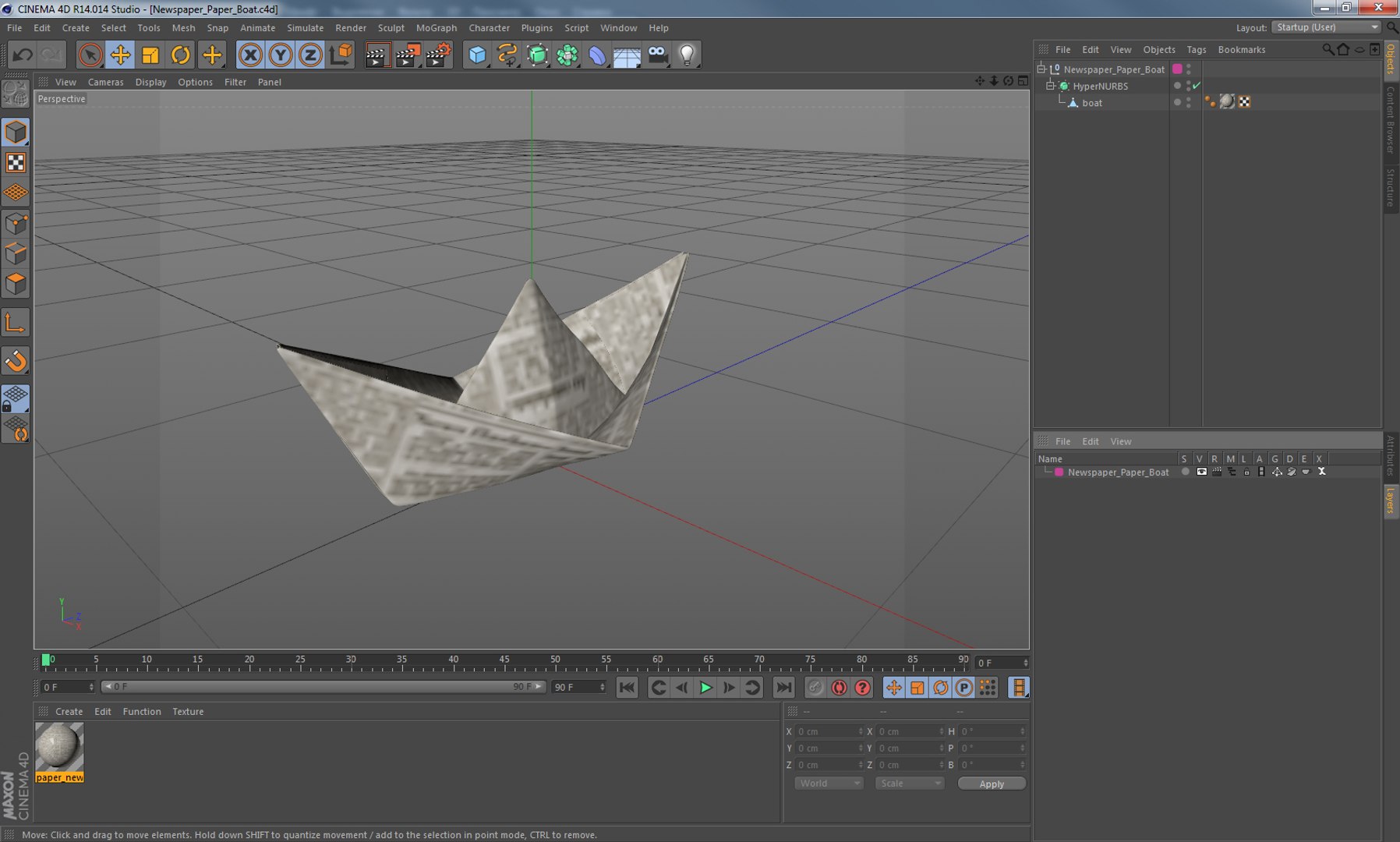Enable Polygons mode
The width and height of the screenshot is (1400, 842).
coord(16,284)
